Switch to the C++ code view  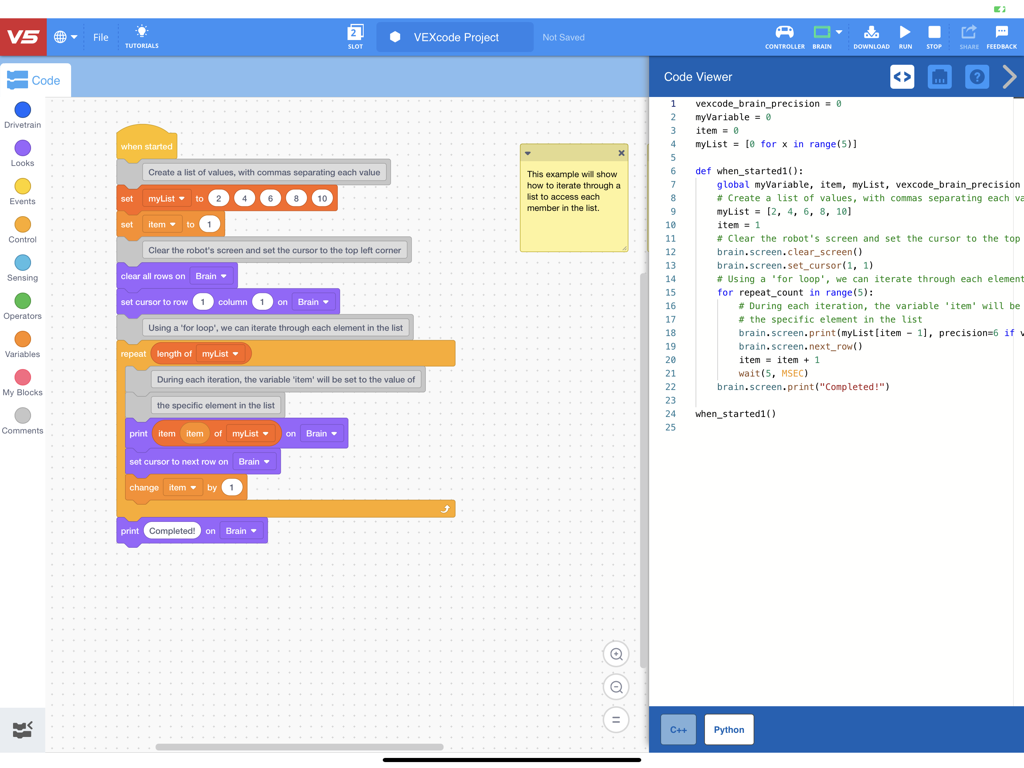pos(678,729)
